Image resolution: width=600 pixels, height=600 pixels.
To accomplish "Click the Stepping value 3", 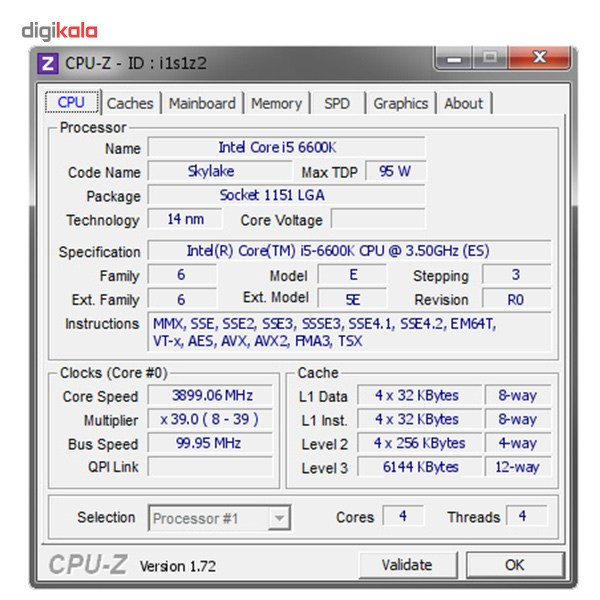I will tap(517, 275).
